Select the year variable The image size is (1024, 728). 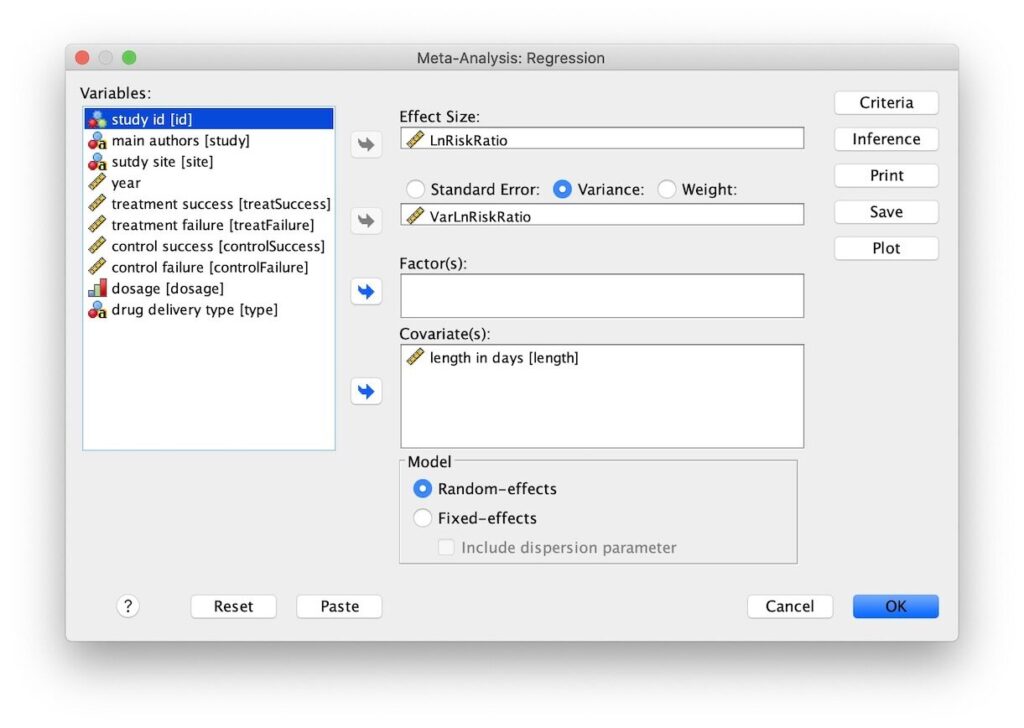coord(209,183)
